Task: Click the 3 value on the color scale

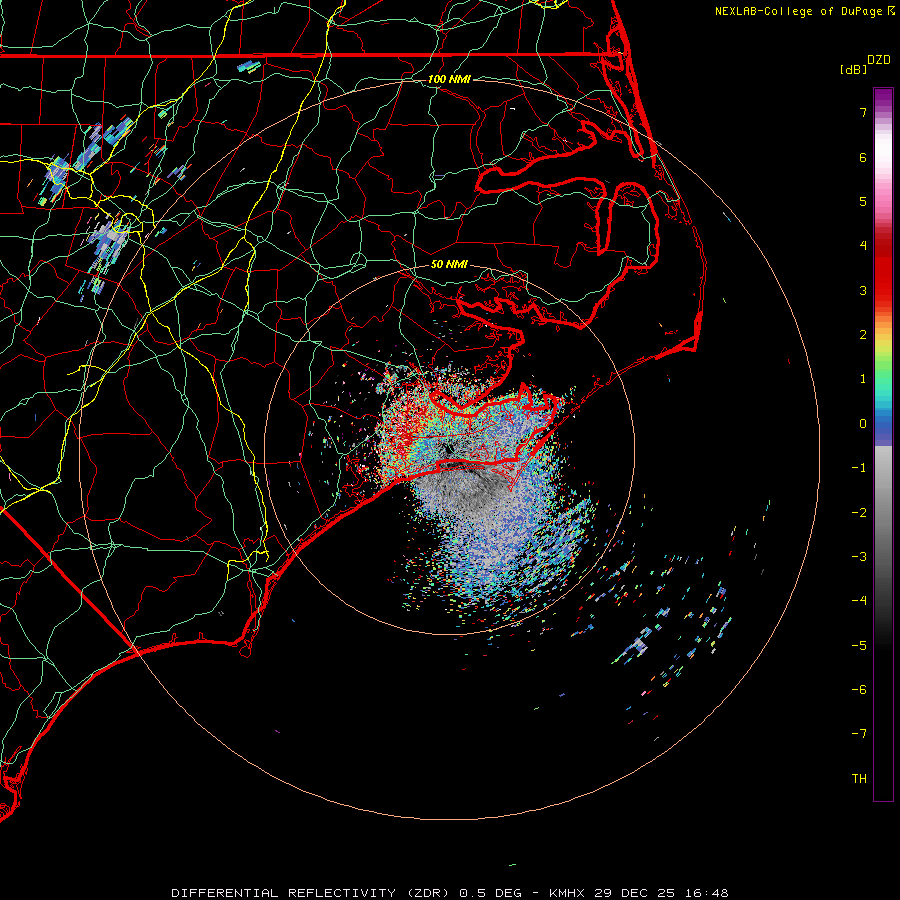Action: [863, 290]
